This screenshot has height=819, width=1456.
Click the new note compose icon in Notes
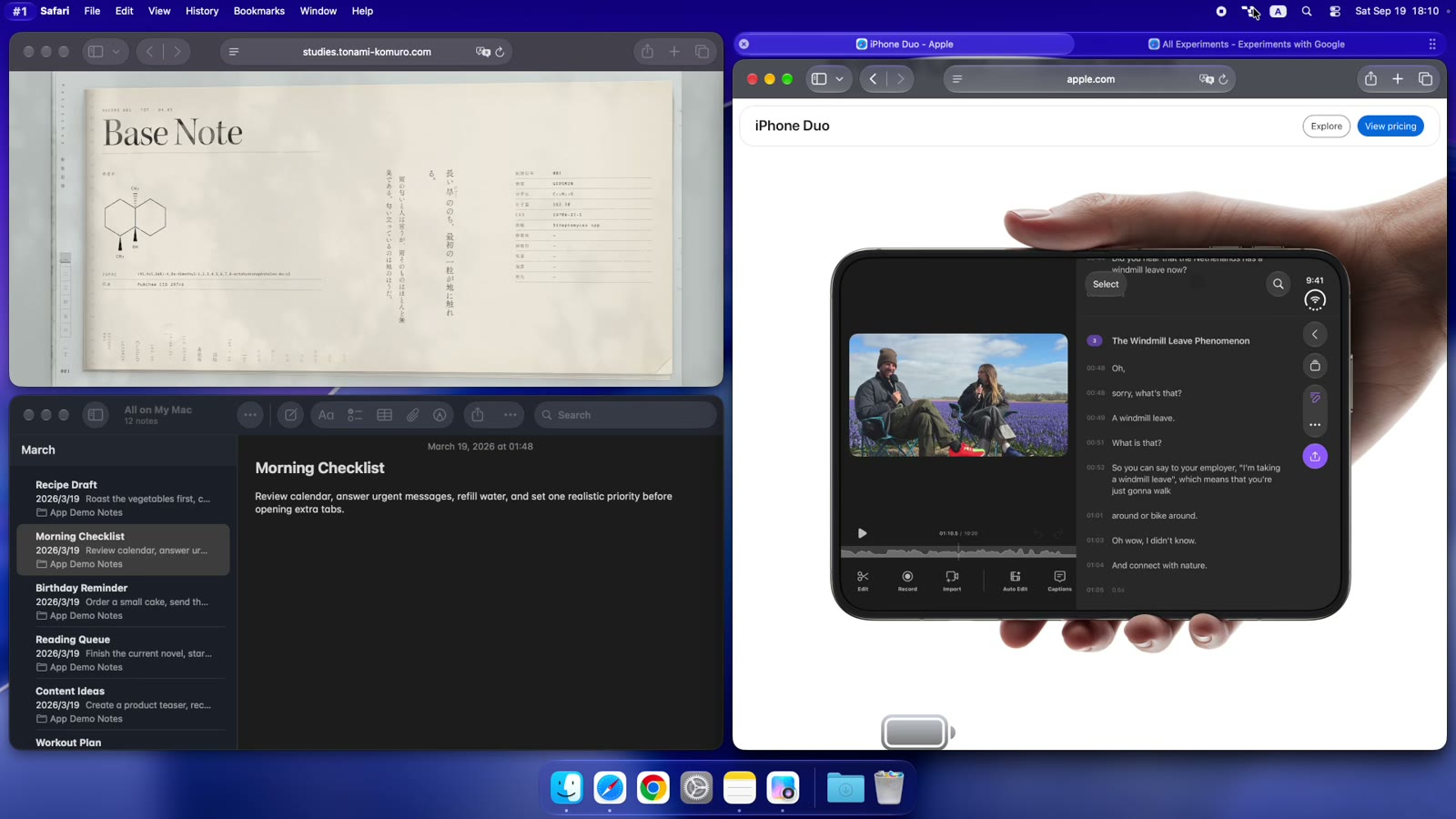290,415
